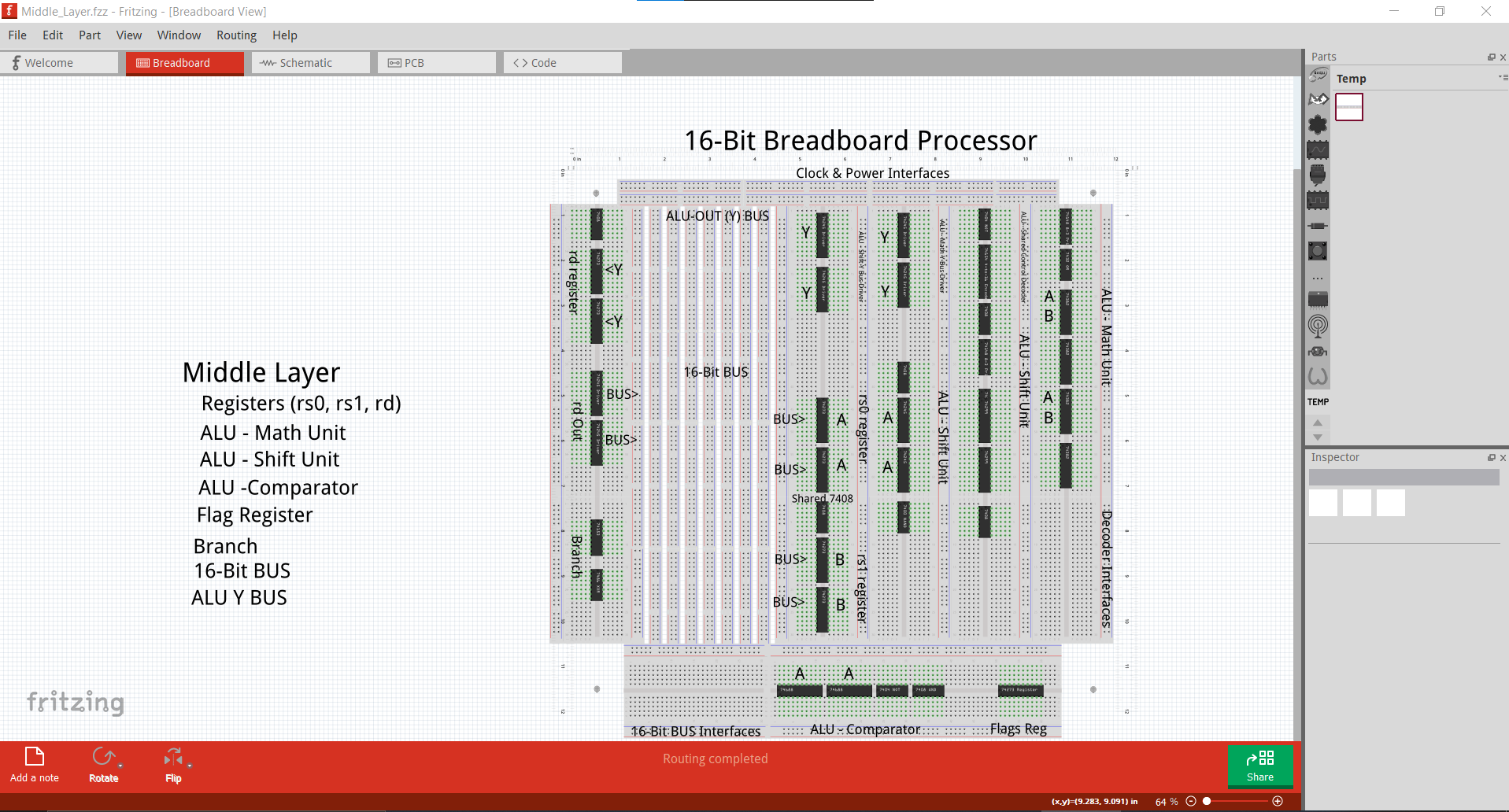Click the USB connector parts bin icon
1509x812 pixels.
pyautogui.click(x=1318, y=174)
